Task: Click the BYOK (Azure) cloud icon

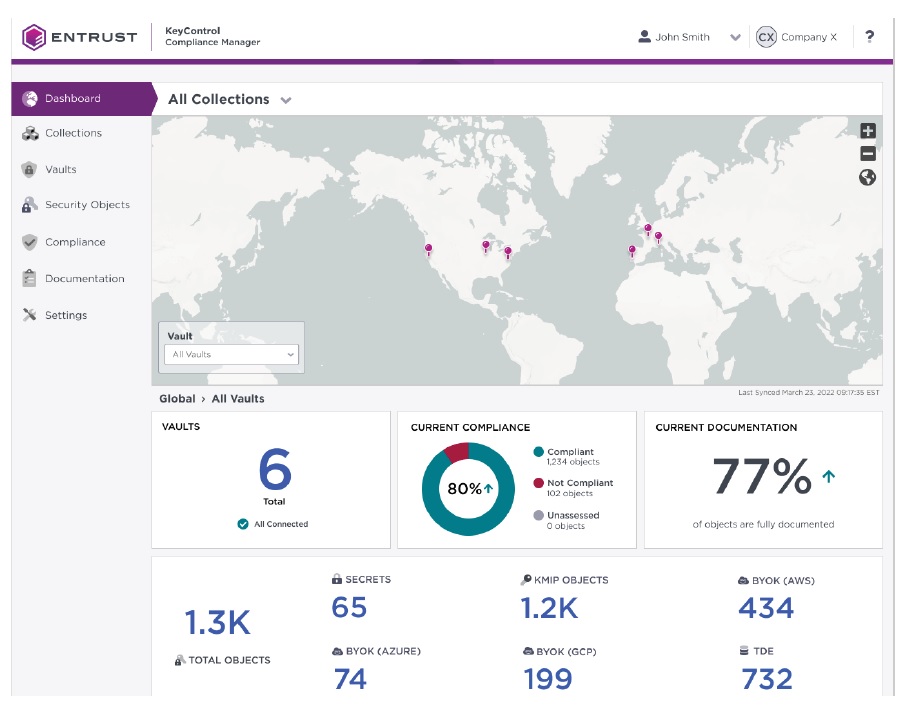Action: click(x=337, y=651)
